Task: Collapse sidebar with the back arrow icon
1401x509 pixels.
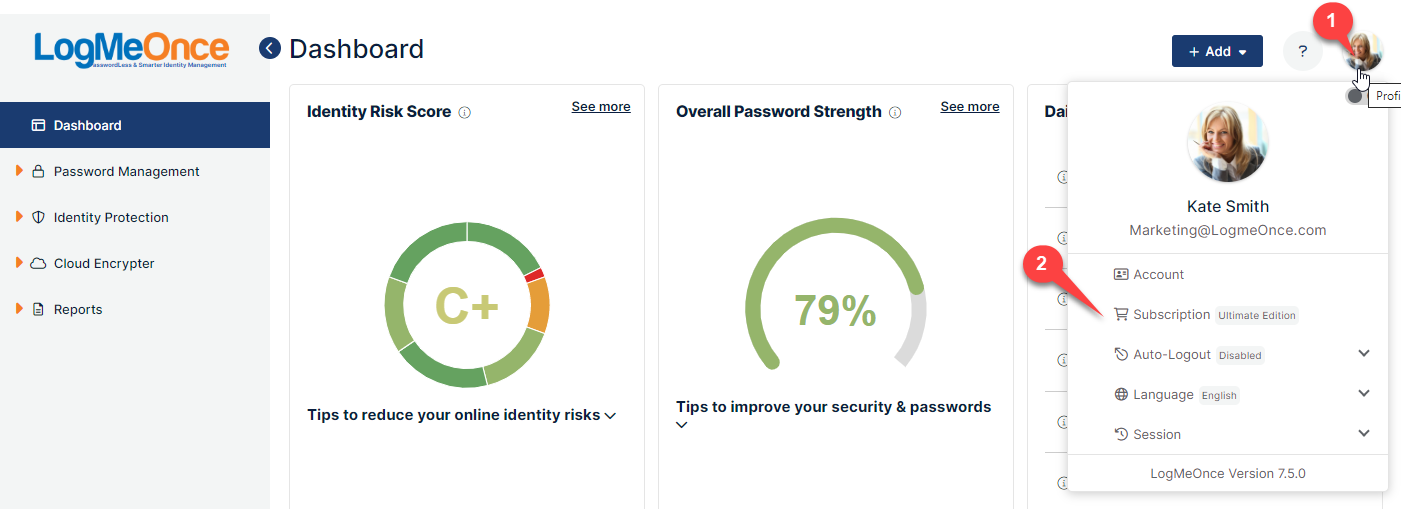Action: (x=269, y=48)
